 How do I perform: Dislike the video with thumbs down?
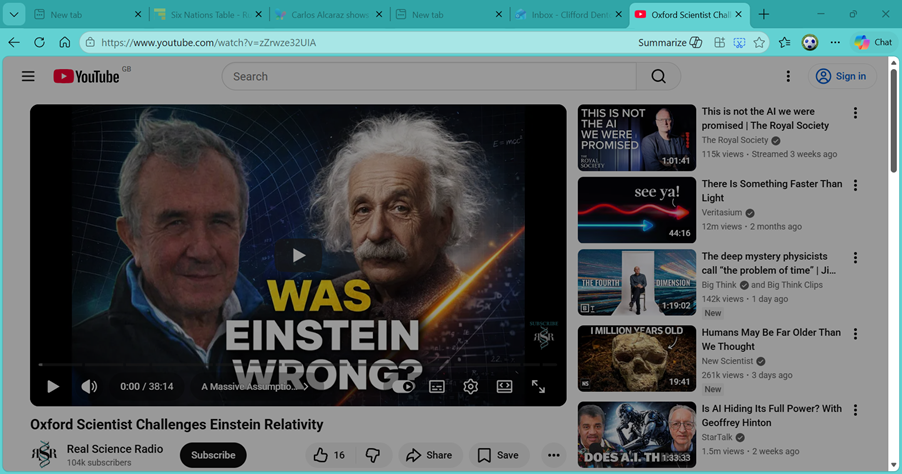(373, 455)
